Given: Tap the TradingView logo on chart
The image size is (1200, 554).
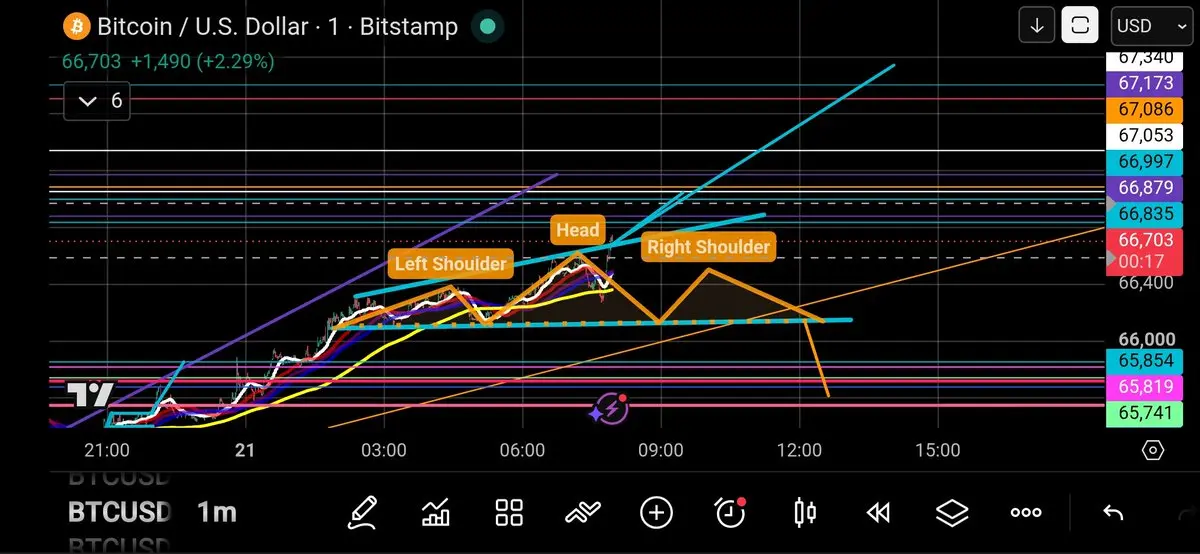Looking at the screenshot, I should (90, 394).
